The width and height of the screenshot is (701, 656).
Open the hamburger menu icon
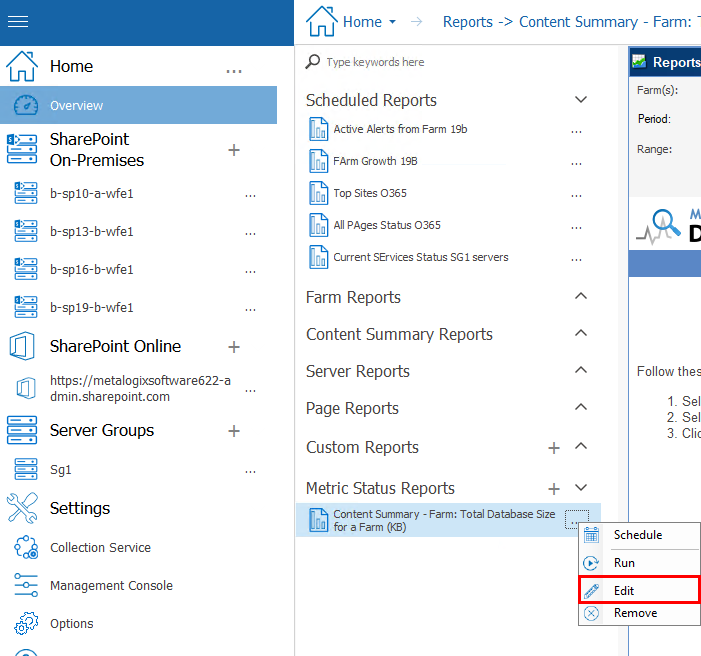click(x=18, y=22)
